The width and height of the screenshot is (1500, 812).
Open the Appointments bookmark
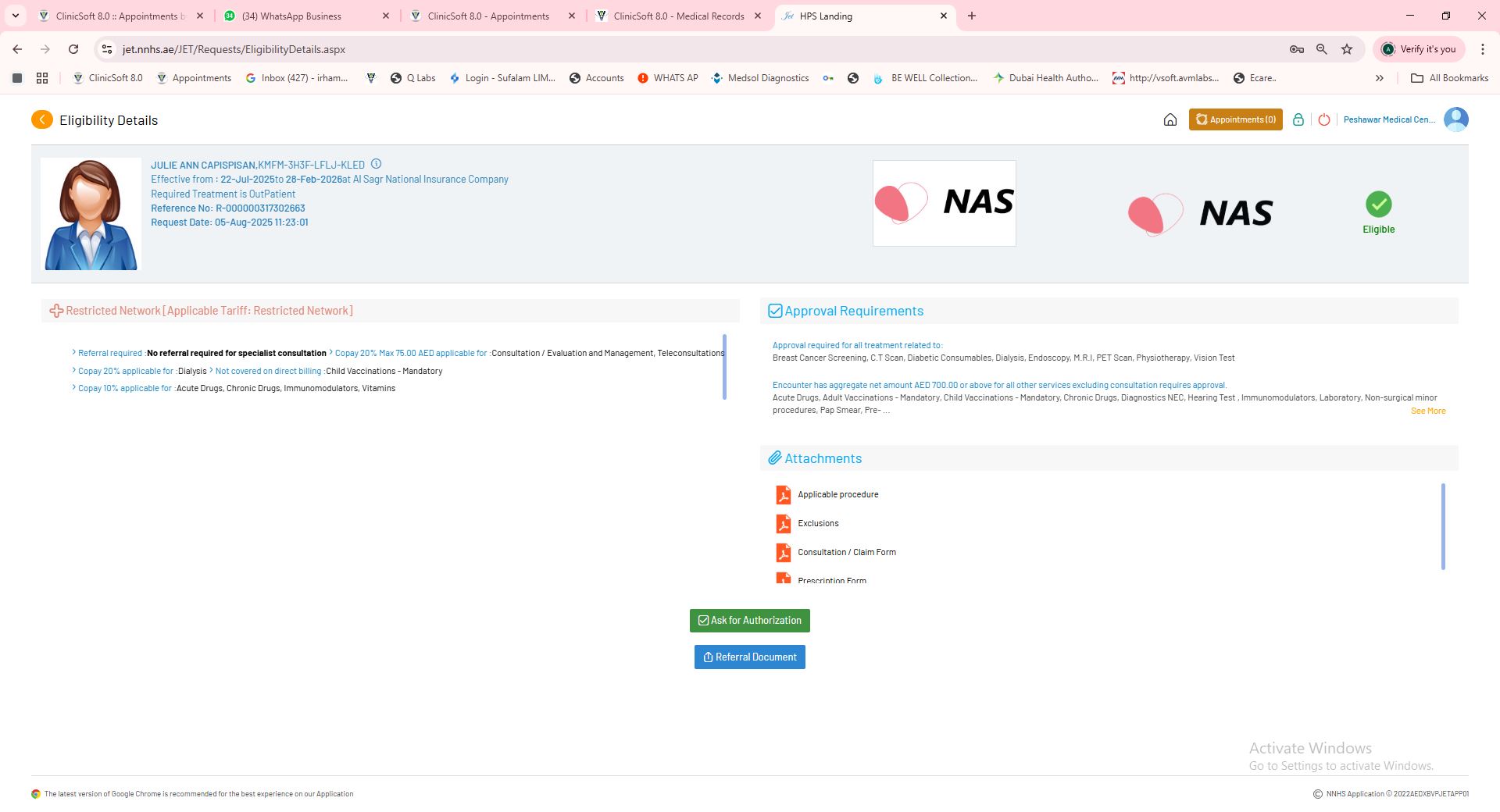pos(194,78)
